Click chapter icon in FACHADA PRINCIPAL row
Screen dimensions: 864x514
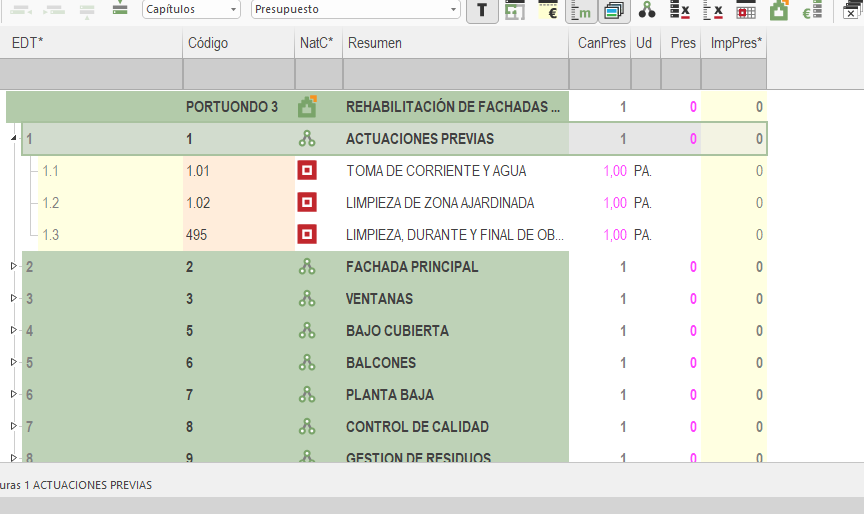(x=307, y=267)
